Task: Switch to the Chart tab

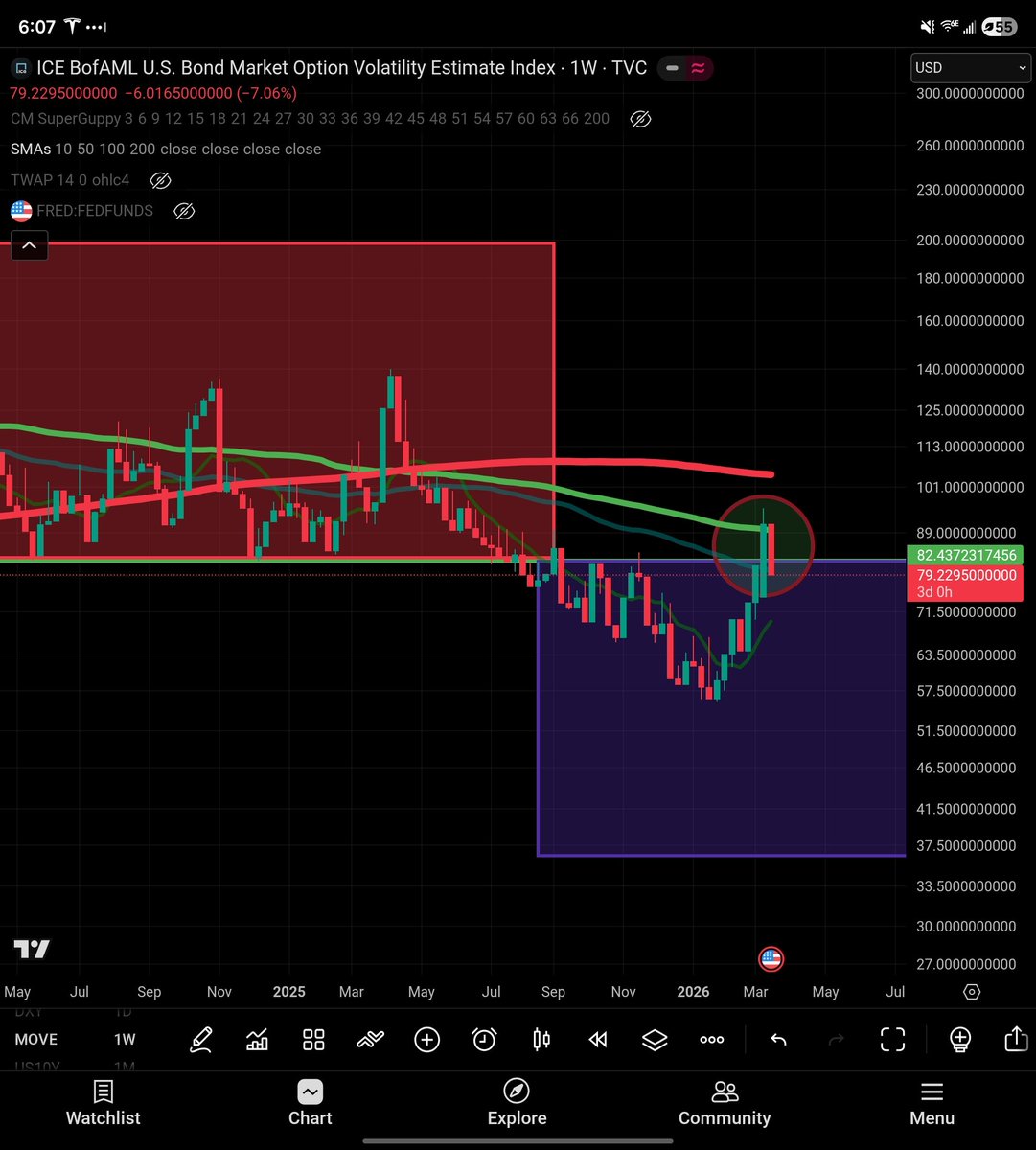Action: 311,1104
